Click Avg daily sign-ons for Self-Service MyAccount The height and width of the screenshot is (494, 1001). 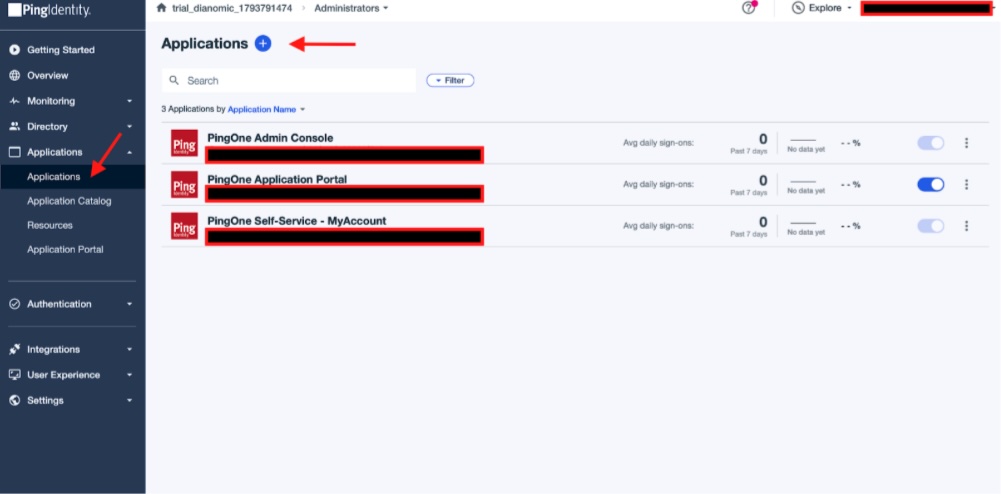pos(658,226)
